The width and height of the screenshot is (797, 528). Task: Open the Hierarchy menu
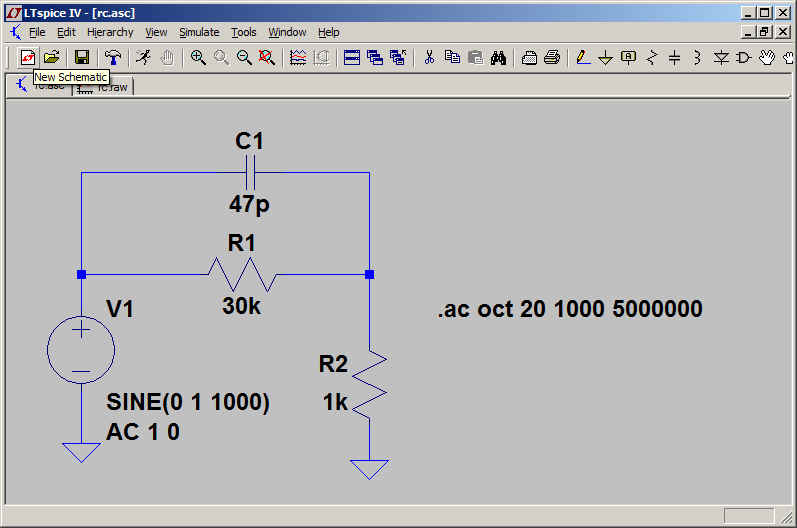click(110, 32)
